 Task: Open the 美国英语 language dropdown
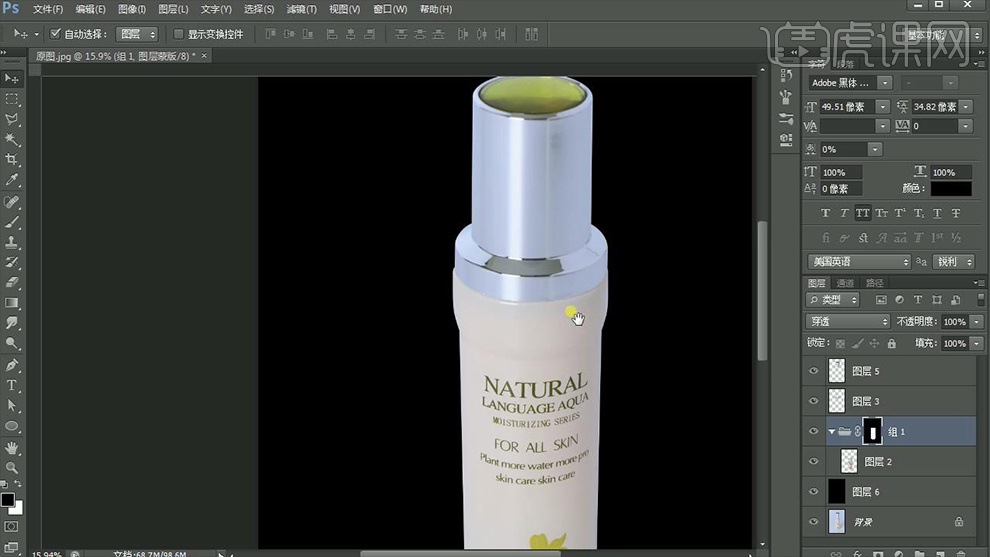point(859,261)
